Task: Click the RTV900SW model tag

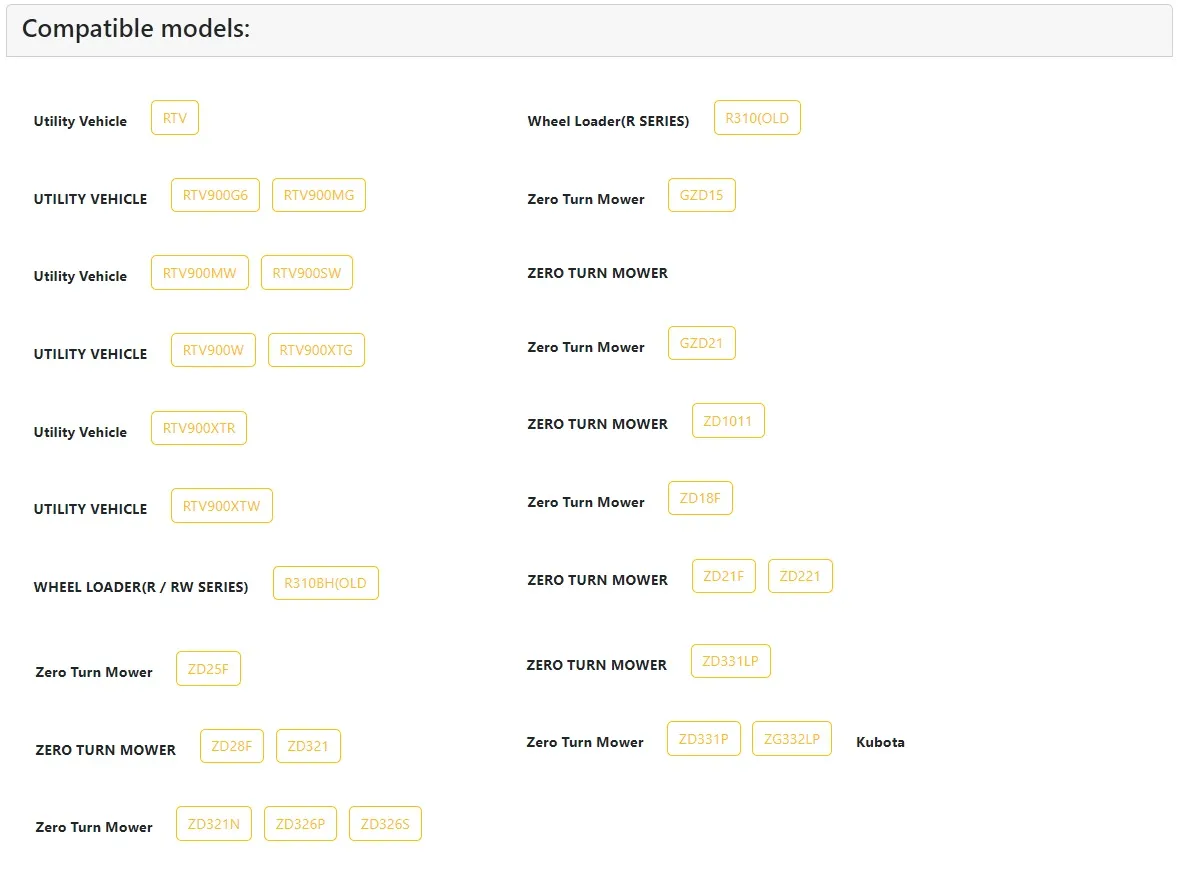Action: click(x=307, y=273)
